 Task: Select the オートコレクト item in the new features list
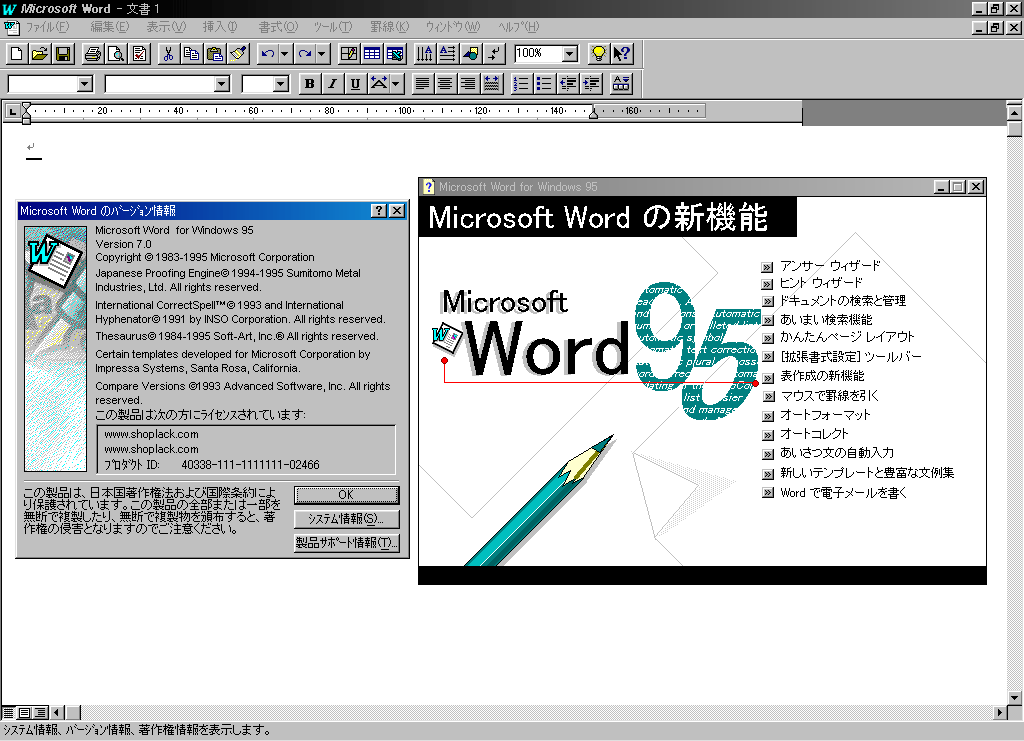pos(813,434)
